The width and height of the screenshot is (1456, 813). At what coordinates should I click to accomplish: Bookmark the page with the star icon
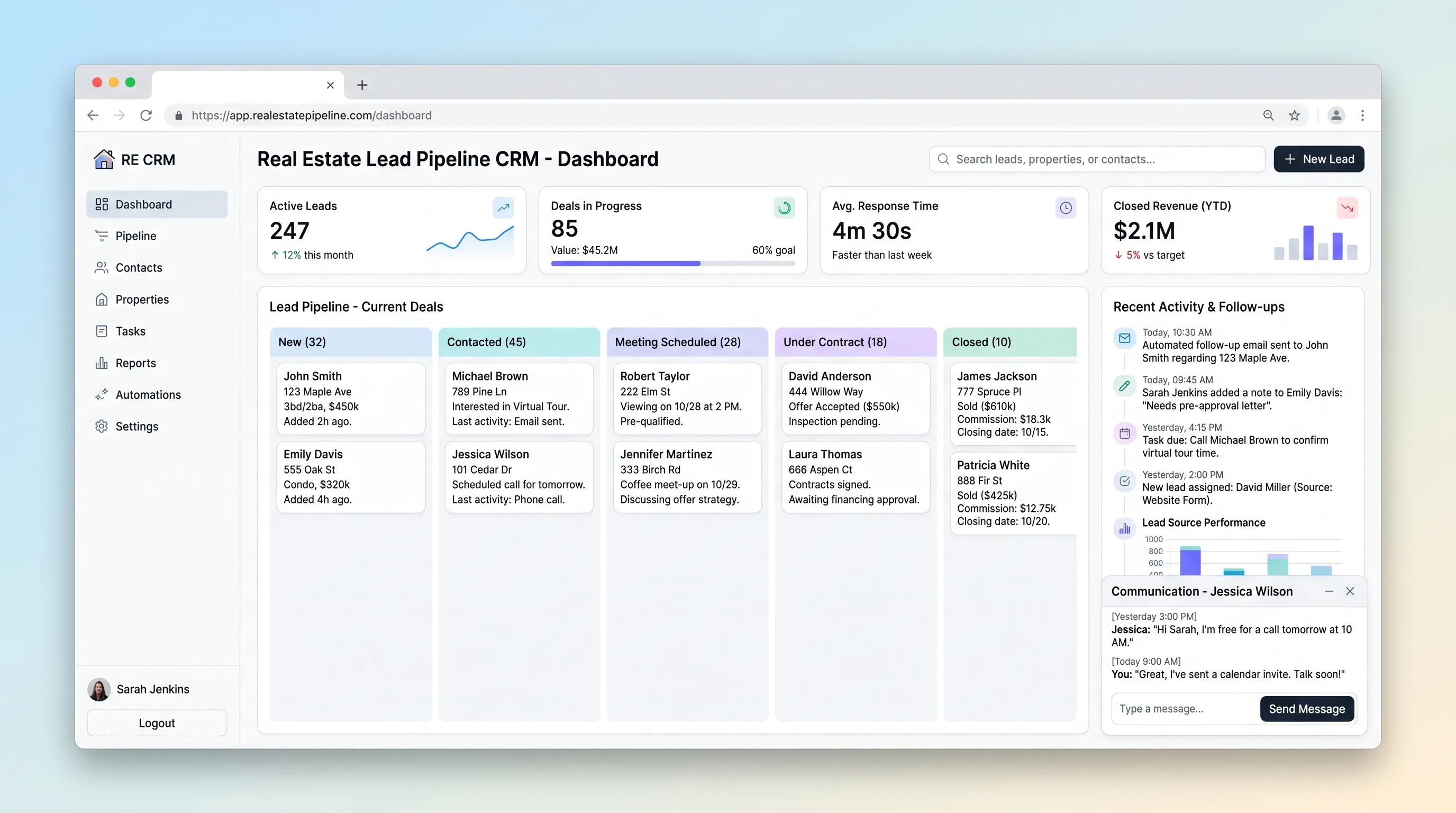point(1294,115)
